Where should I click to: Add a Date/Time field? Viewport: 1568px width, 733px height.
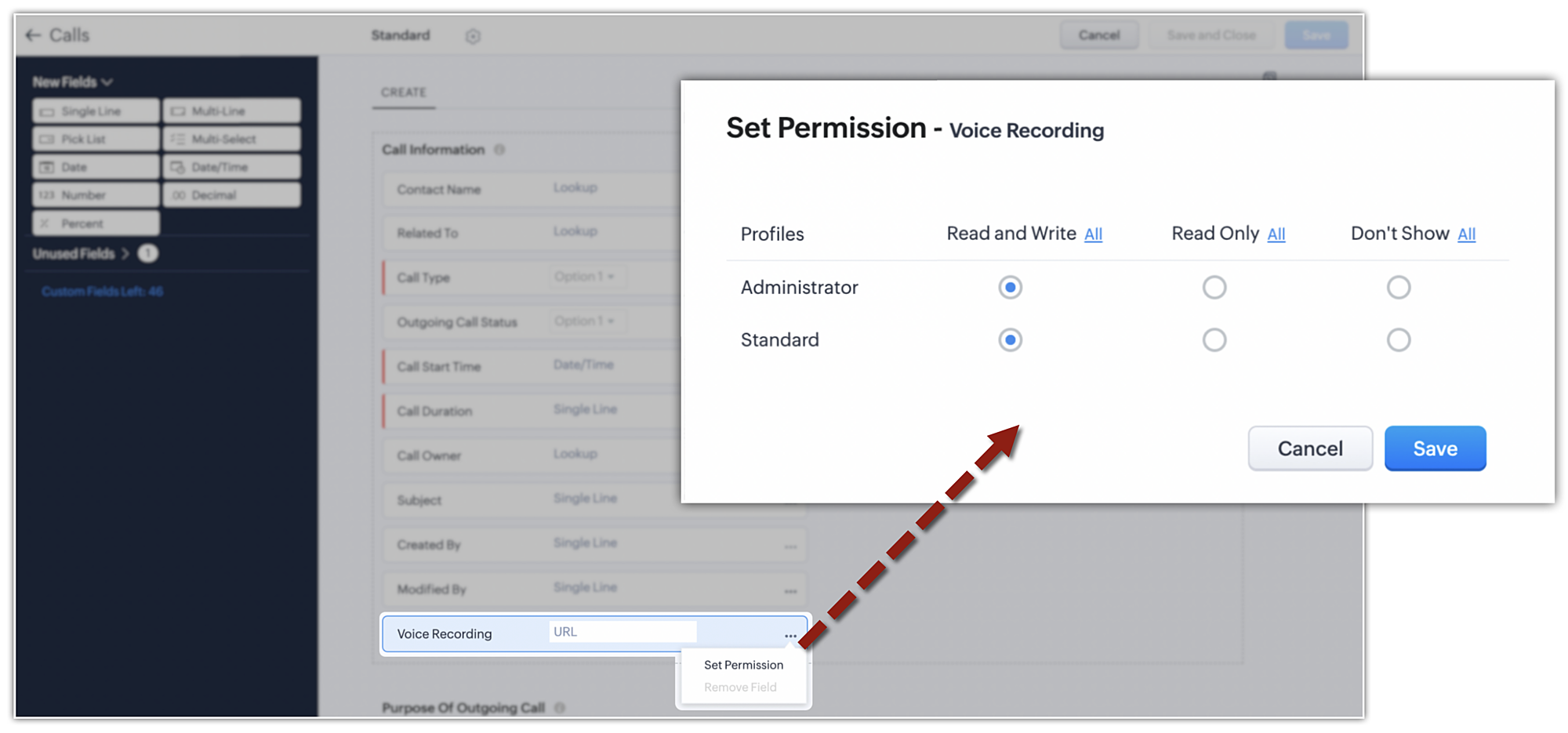click(231, 167)
